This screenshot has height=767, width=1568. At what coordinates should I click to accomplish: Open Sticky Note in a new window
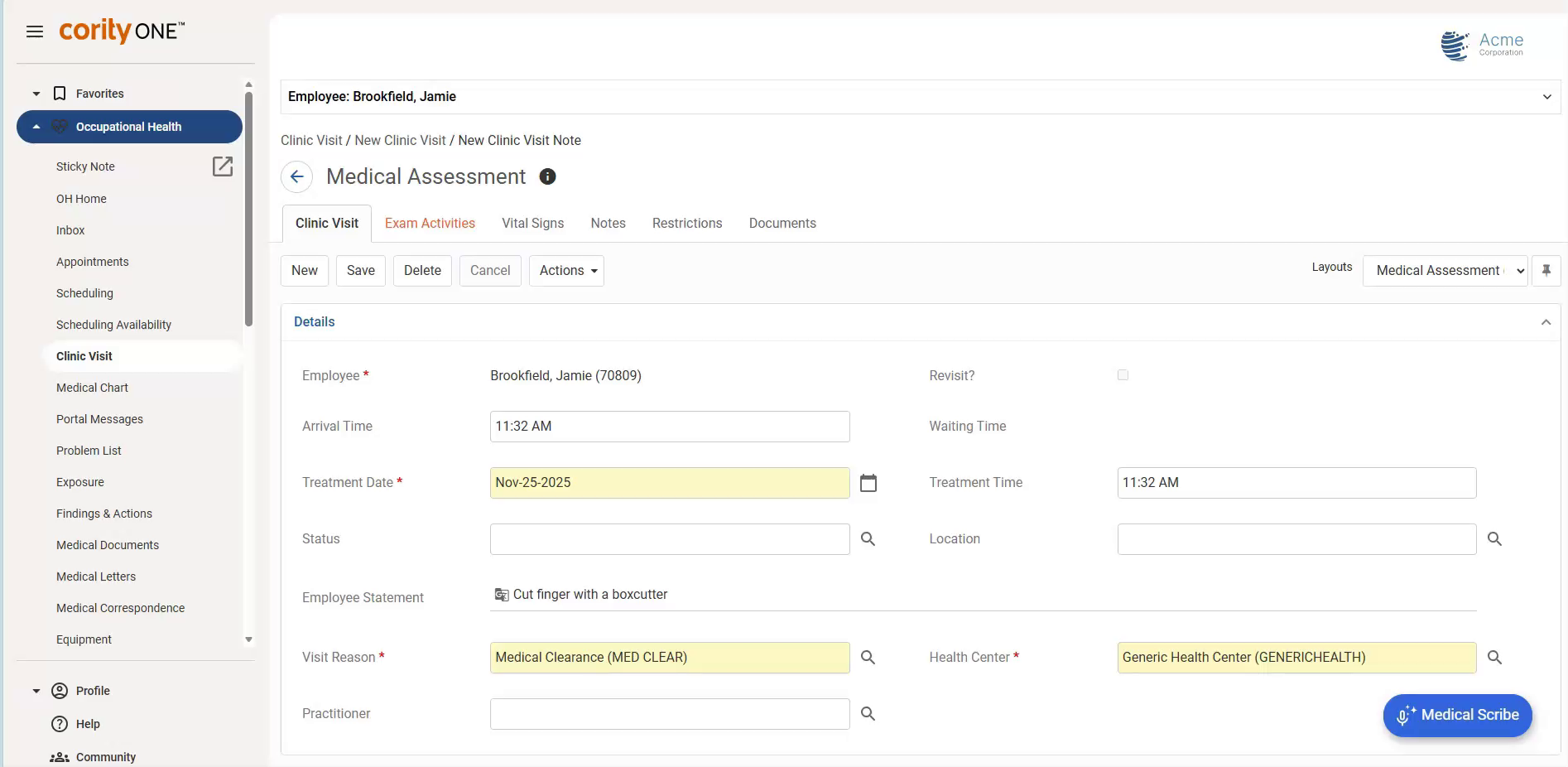coord(223,166)
